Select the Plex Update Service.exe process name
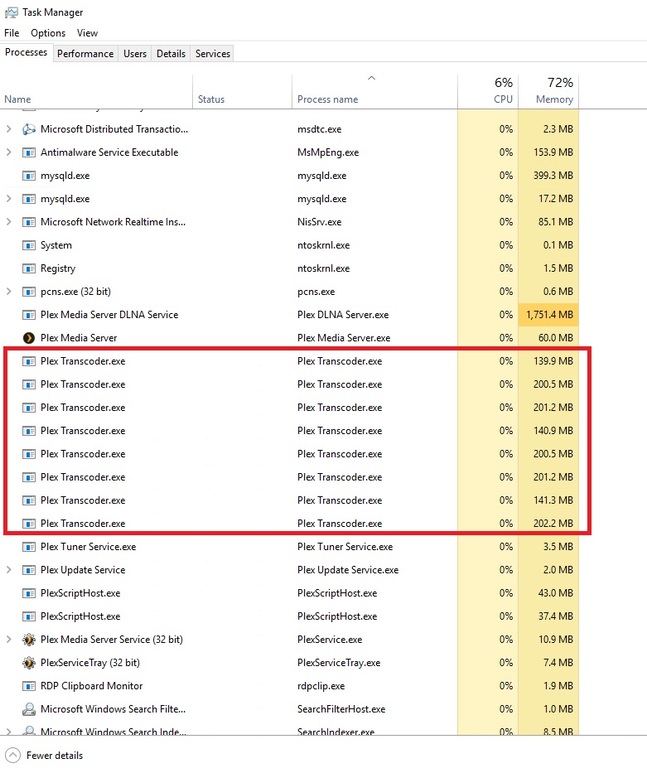The height and width of the screenshot is (773, 647). tap(348, 570)
